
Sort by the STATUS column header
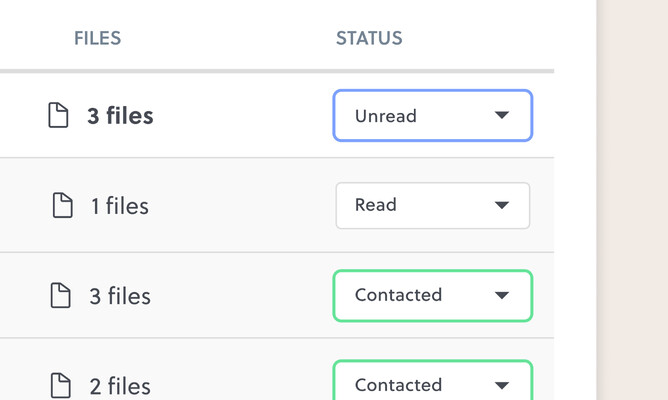(369, 39)
